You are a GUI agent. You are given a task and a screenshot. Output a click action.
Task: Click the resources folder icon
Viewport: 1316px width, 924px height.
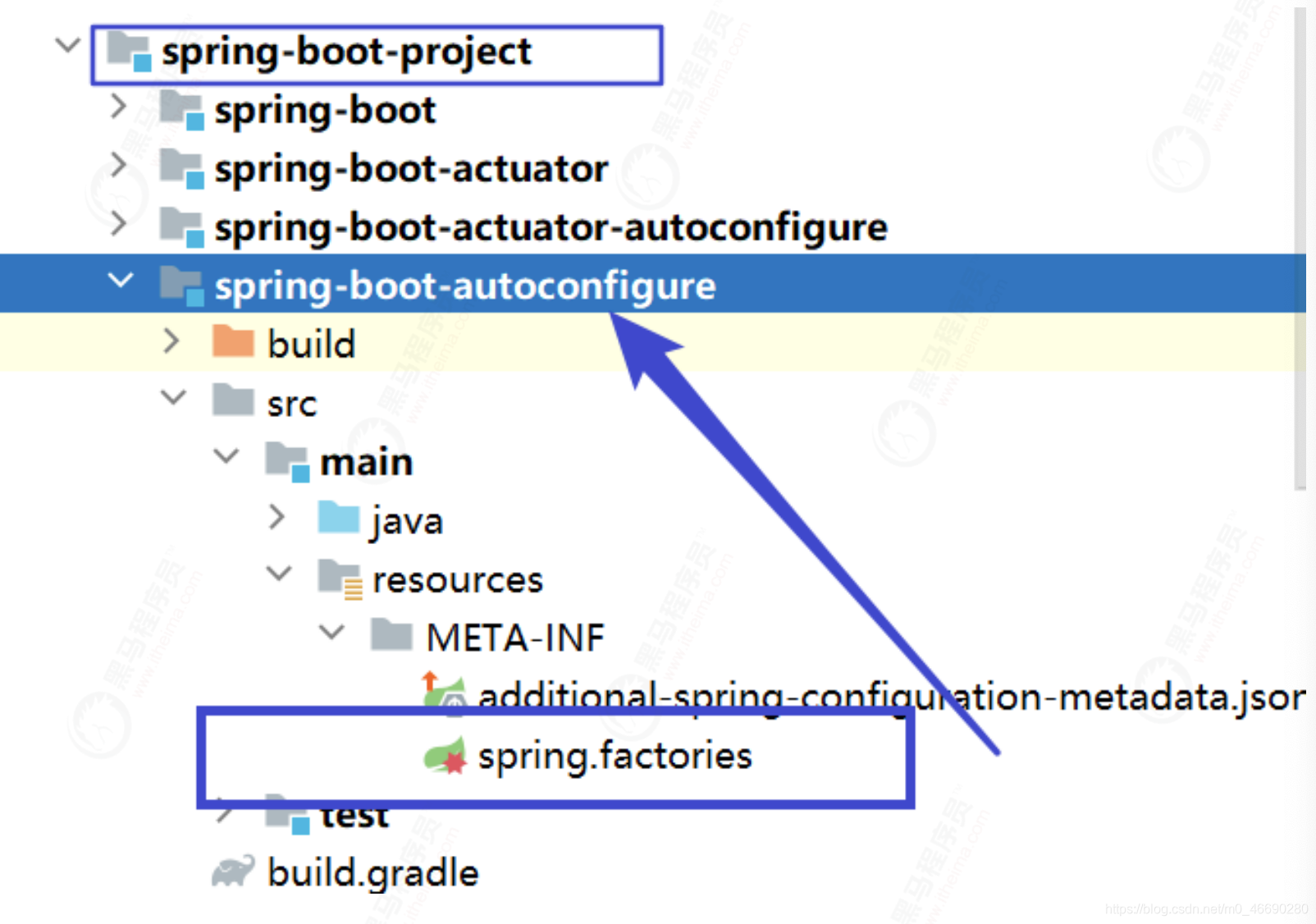pos(340,579)
